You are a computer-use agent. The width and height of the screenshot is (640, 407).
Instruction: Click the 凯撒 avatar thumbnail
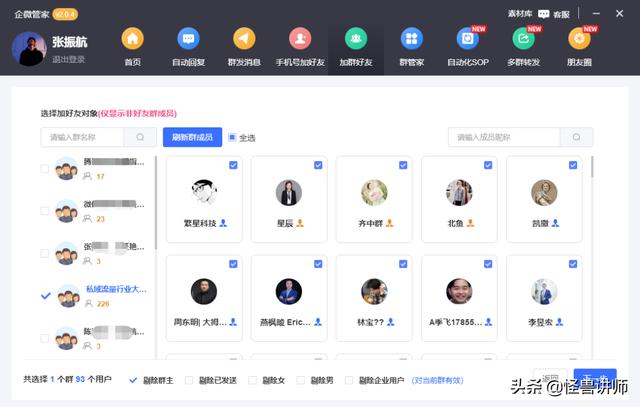point(544,193)
